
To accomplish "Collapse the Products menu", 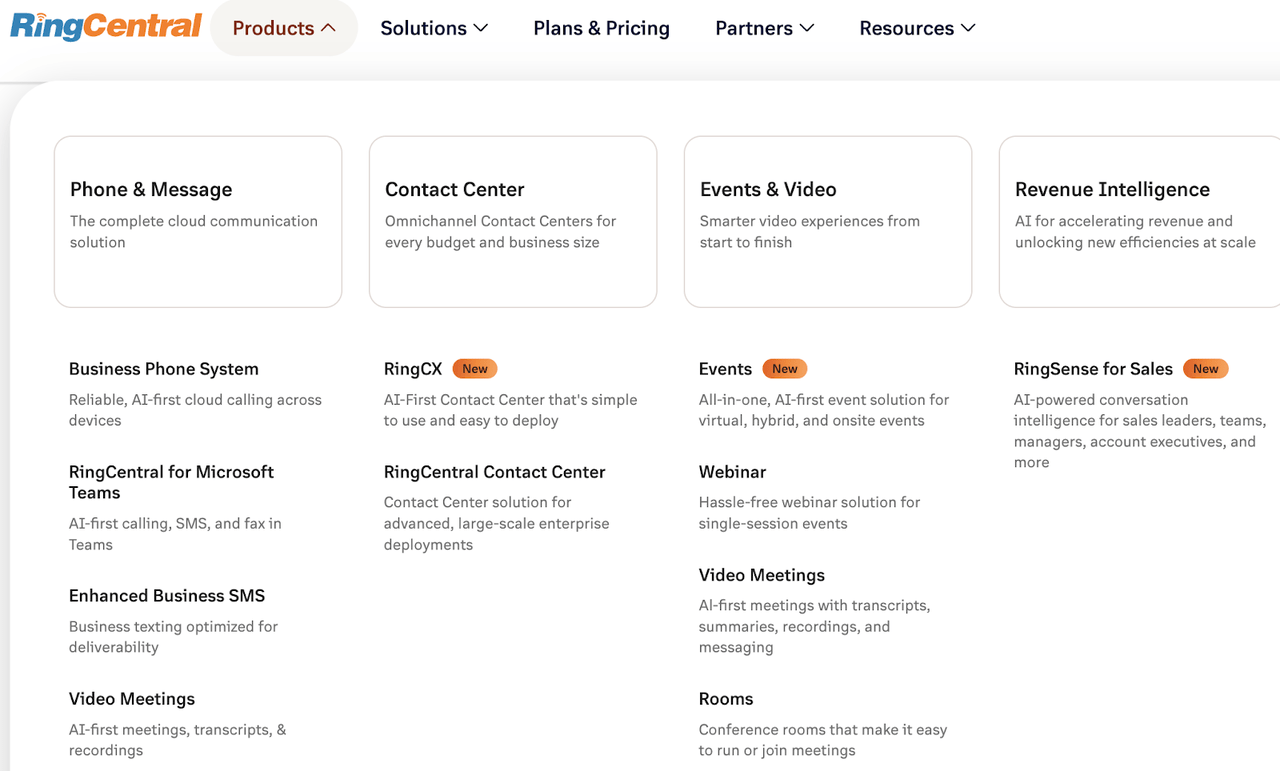I will click(x=284, y=28).
